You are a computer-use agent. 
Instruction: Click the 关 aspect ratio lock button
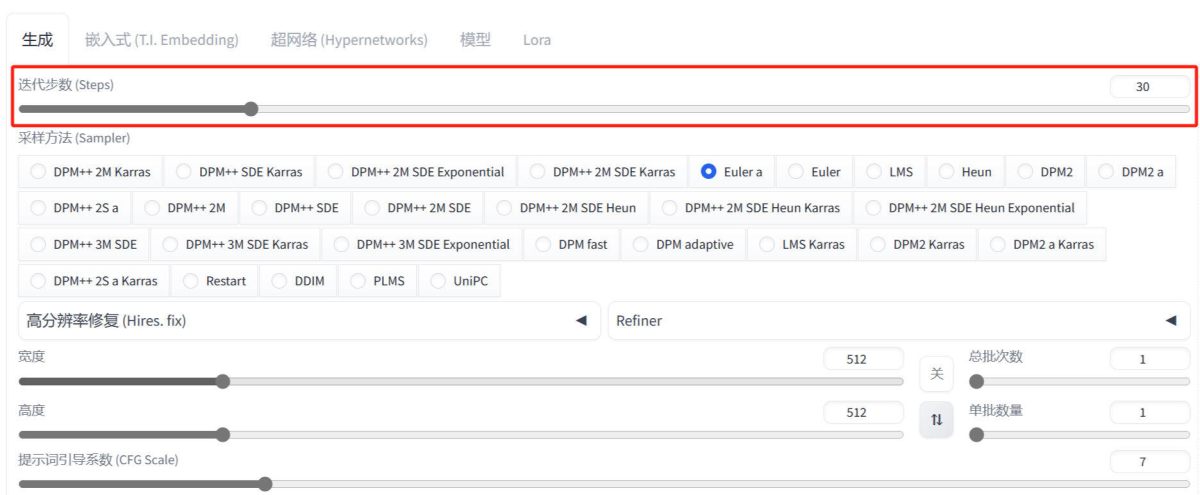(x=936, y=374)
